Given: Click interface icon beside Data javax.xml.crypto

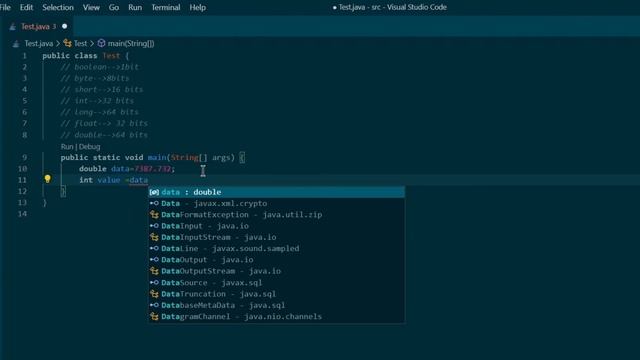Looking at the screenshot, I should pyautogui.click(x=154, y=203).
